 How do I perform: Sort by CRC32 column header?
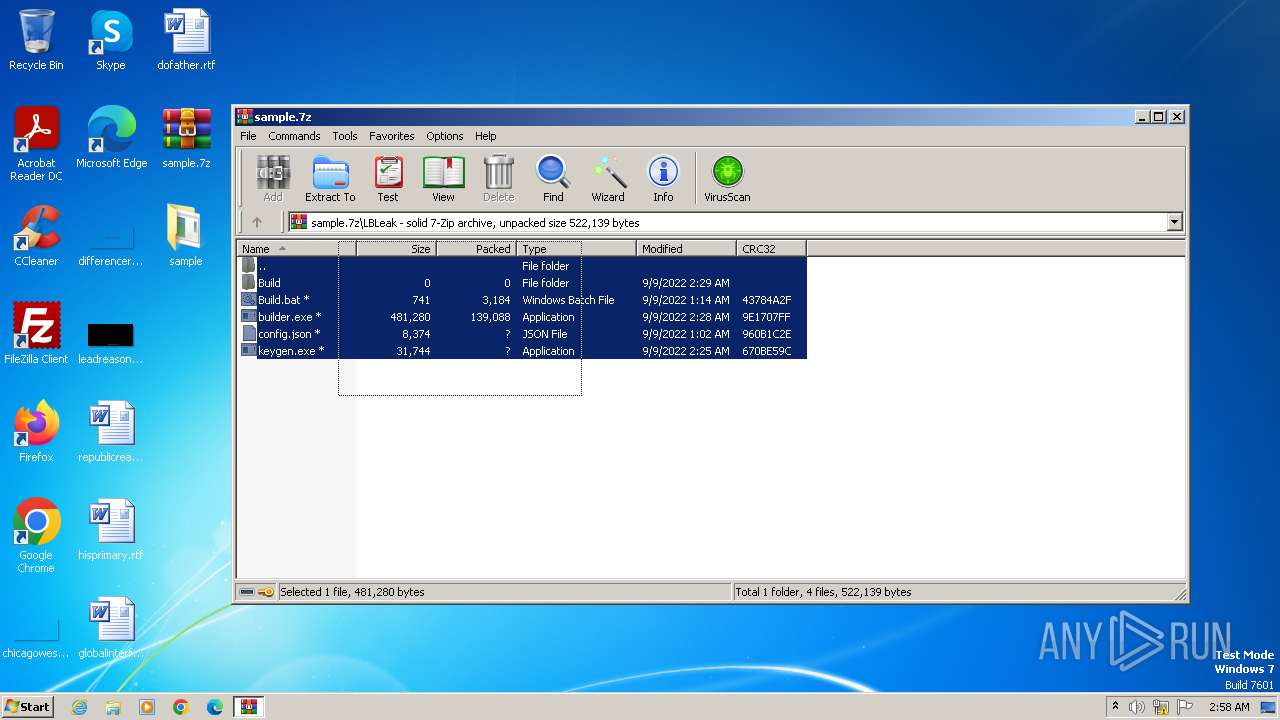tap(772, 249)
